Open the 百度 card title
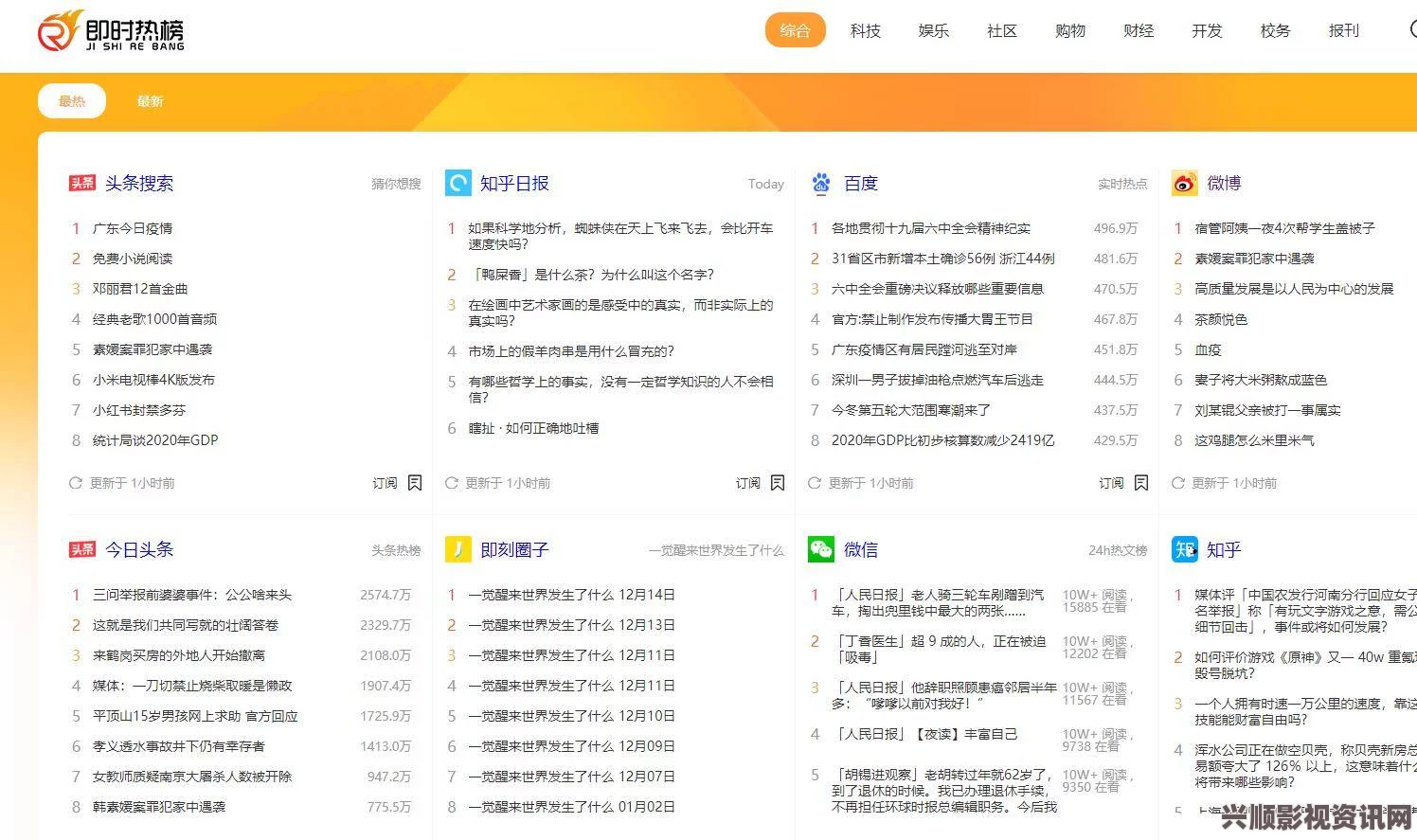 click(x=861, y=183)
